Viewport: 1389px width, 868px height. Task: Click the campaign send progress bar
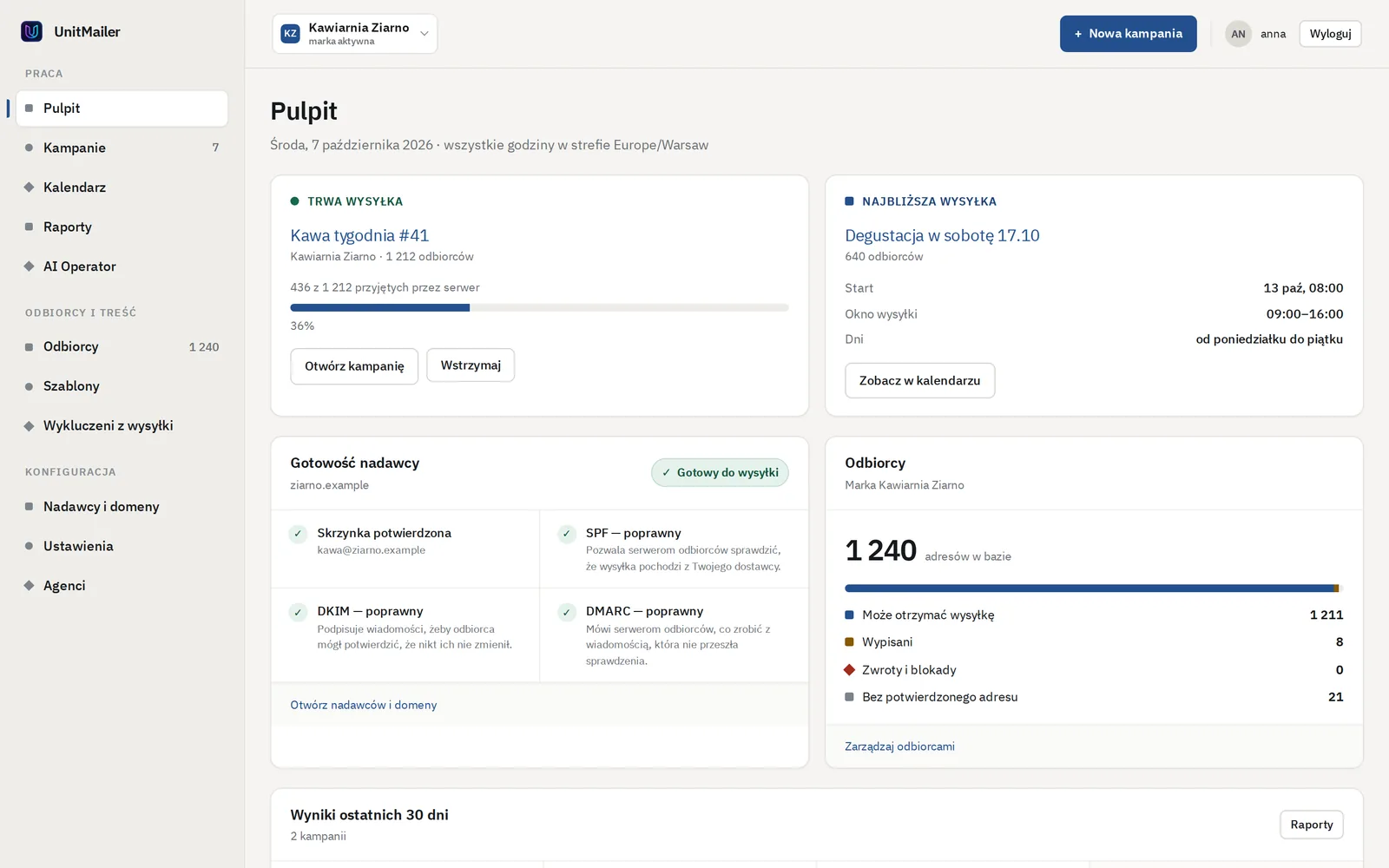[x=539, y=307]
